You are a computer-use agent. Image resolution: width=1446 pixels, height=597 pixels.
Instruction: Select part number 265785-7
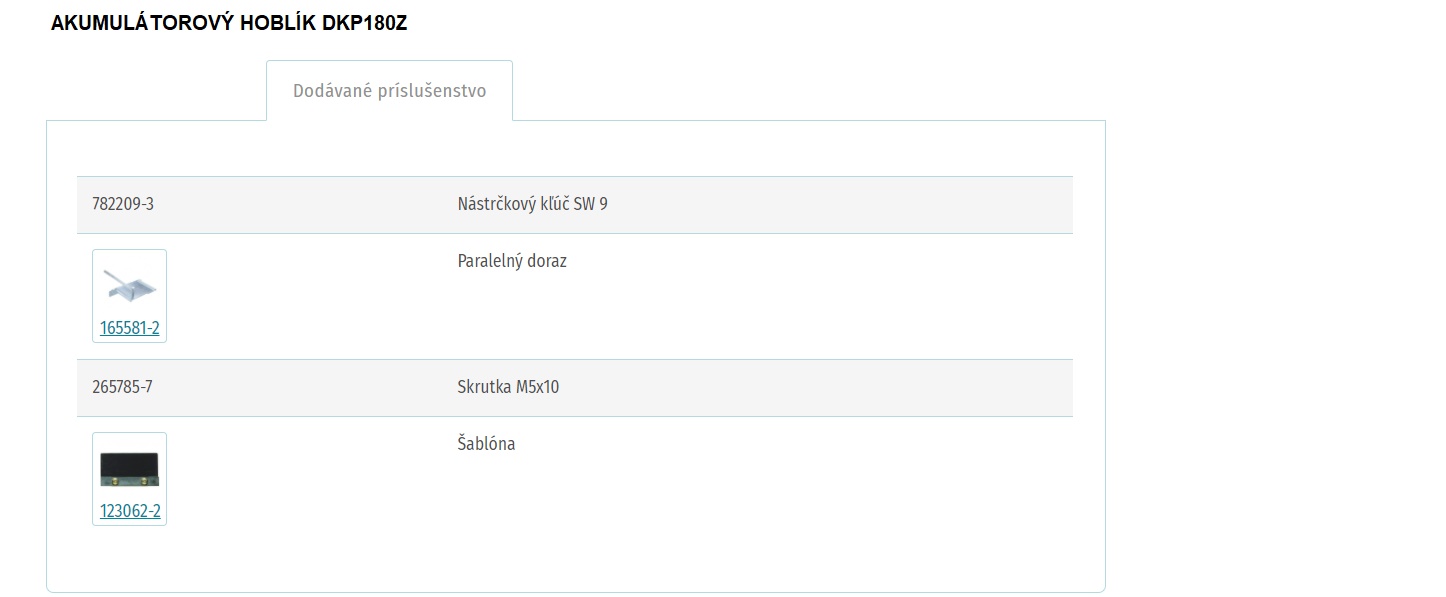click(x=122, y=387)
